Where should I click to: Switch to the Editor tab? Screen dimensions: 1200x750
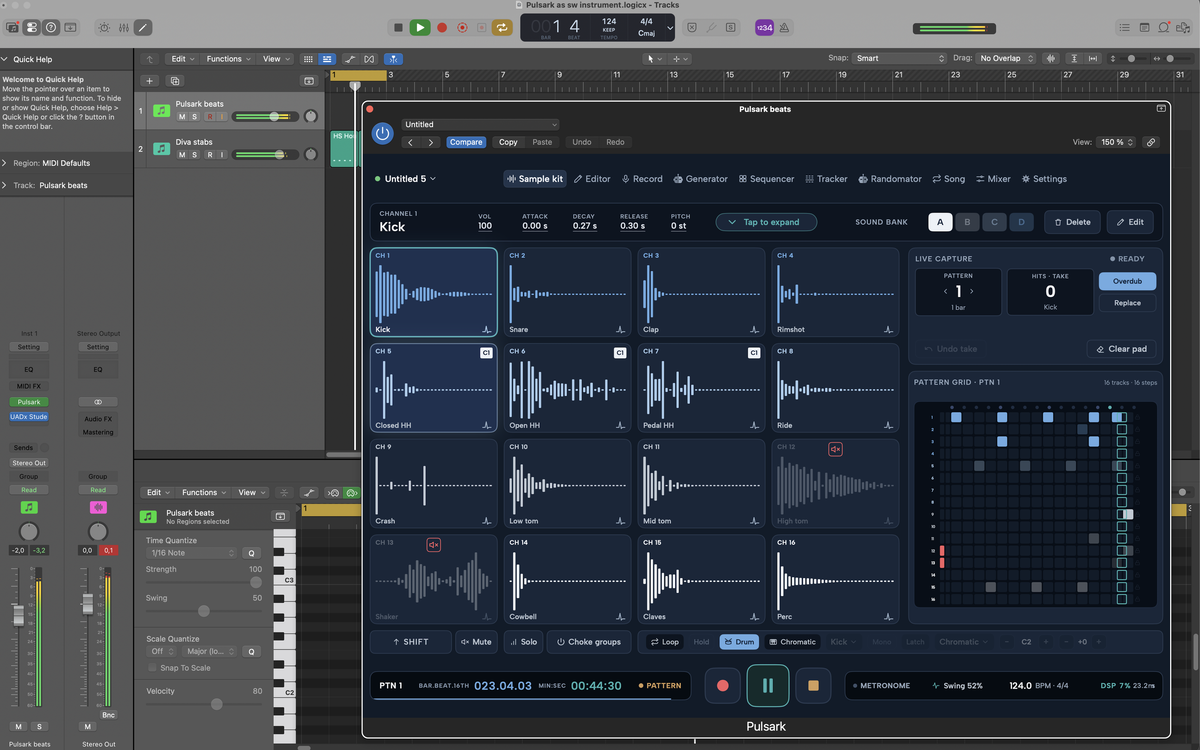pos(591,179)
